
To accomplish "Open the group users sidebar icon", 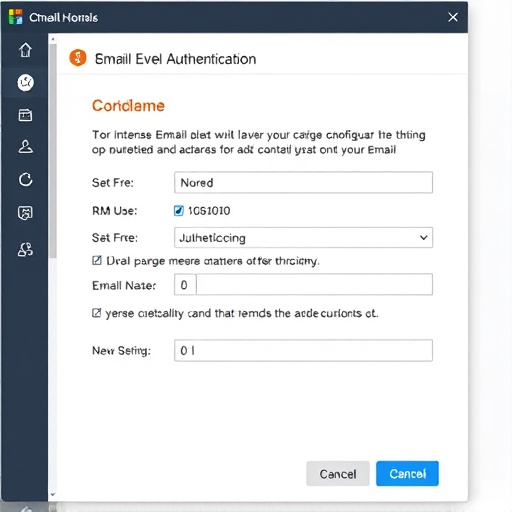I will 25,249.
